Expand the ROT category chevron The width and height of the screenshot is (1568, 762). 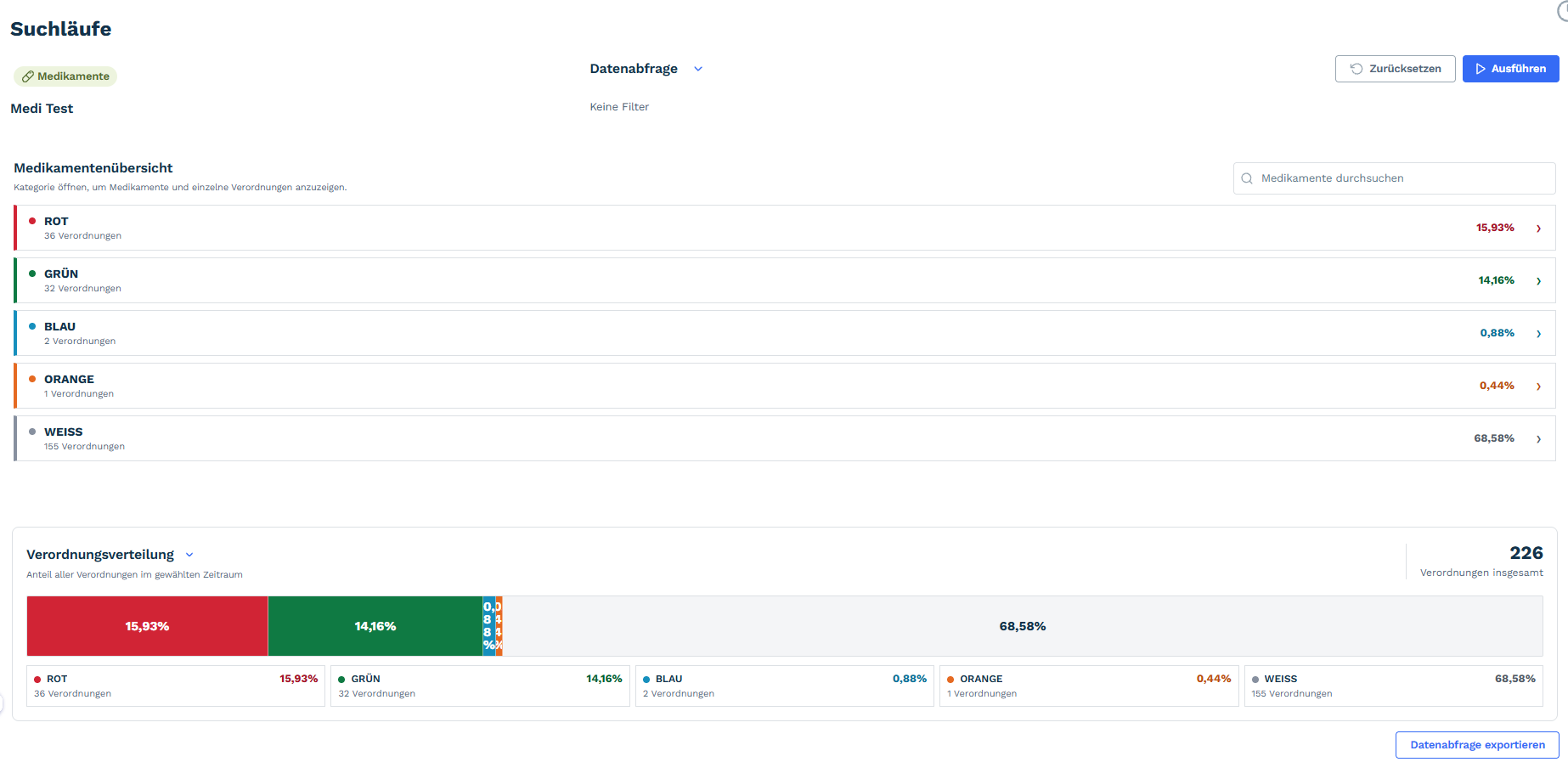(1538, 229)
